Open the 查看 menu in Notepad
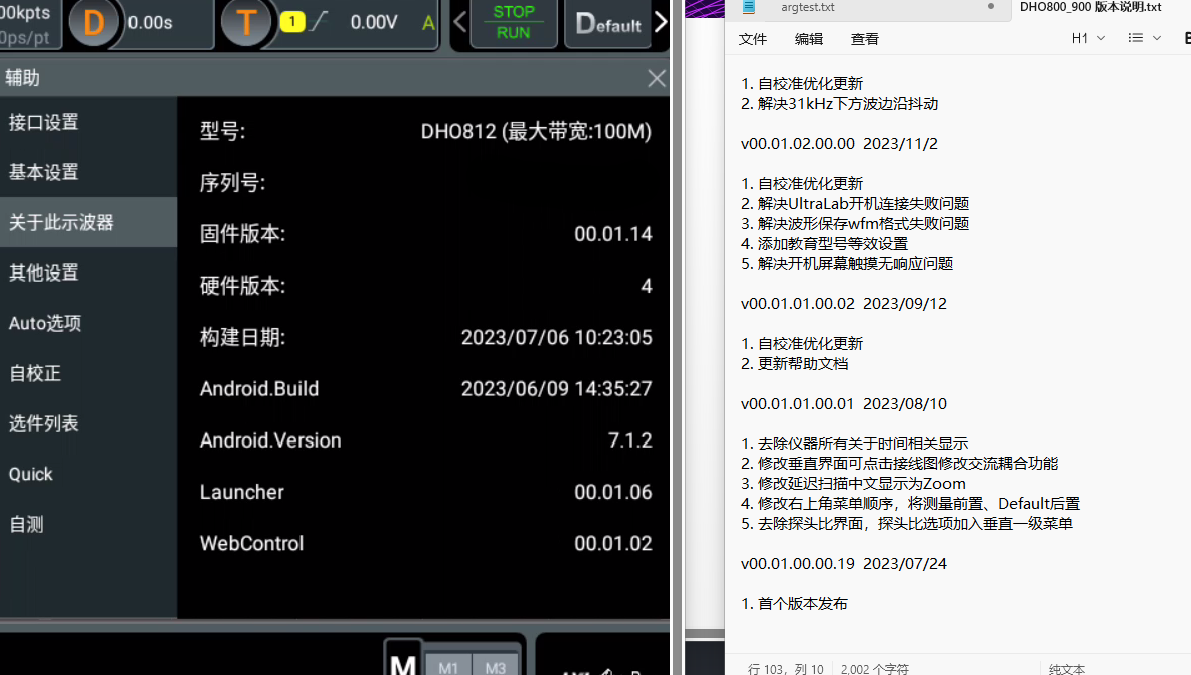Screen dimensions: 1191x675 (x=865, y=39)
